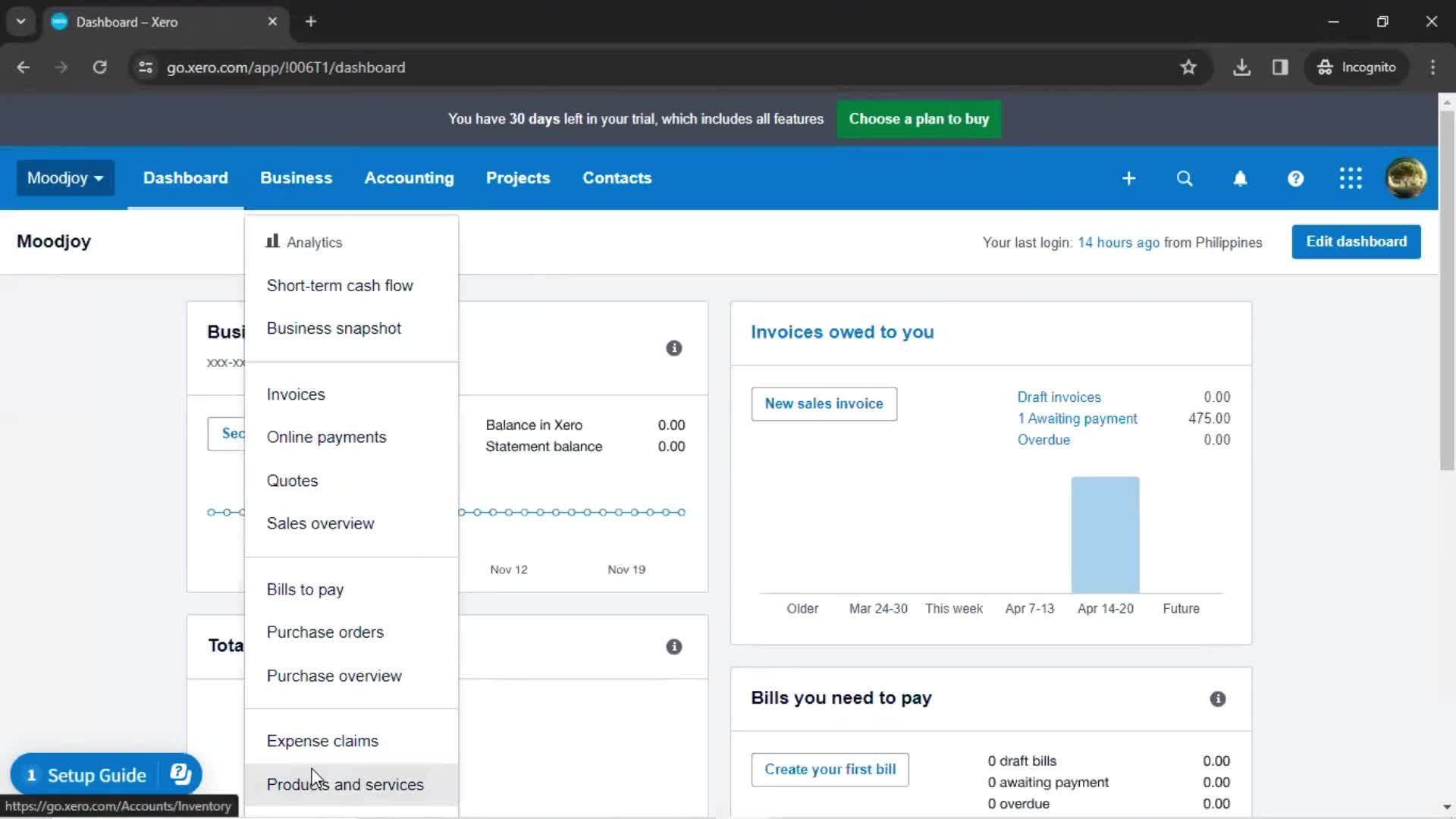Open the notifications bell icon
This screenshot has width=1456, height=819.
(1240, 178)
